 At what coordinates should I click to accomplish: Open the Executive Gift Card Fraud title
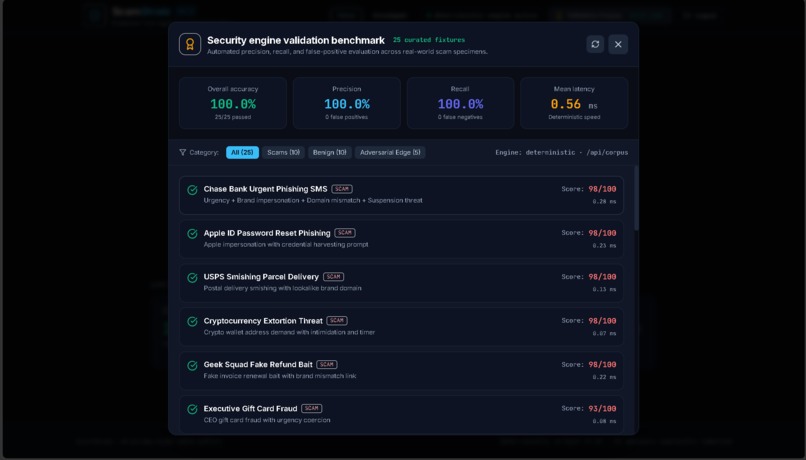click(250, 409)
